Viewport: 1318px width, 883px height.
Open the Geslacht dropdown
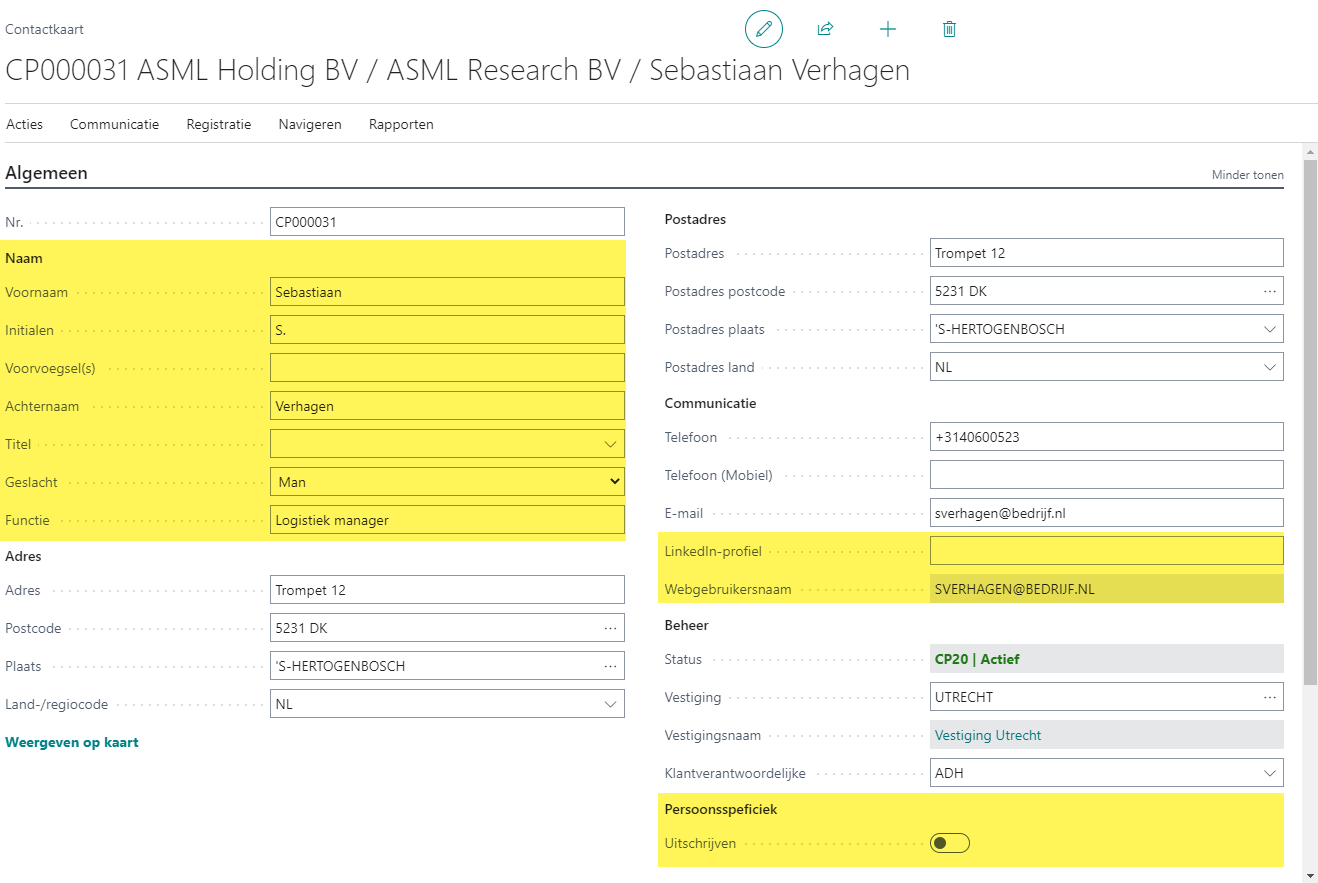coord(614,482)
